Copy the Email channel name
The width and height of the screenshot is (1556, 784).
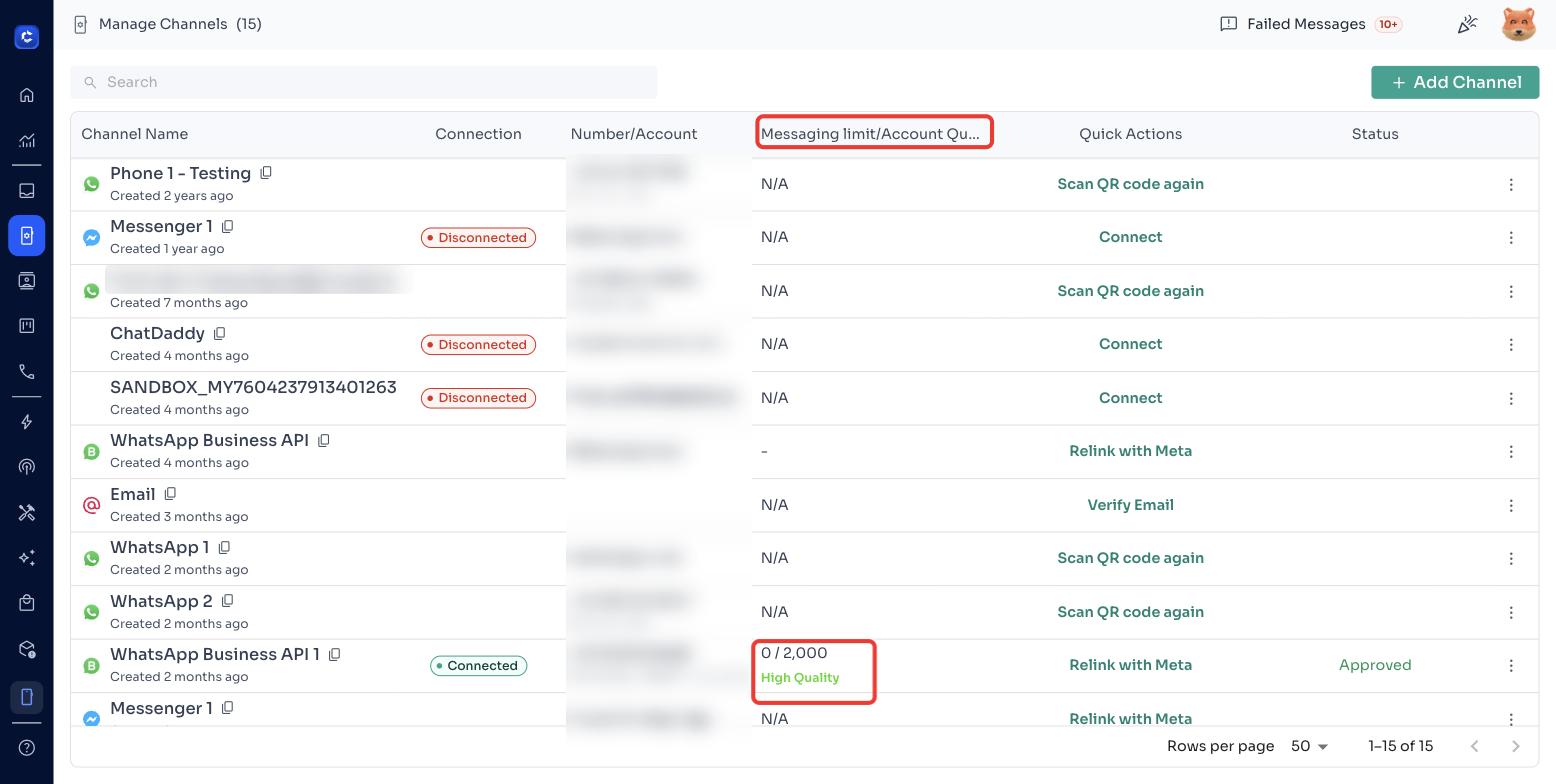point(170,494)
